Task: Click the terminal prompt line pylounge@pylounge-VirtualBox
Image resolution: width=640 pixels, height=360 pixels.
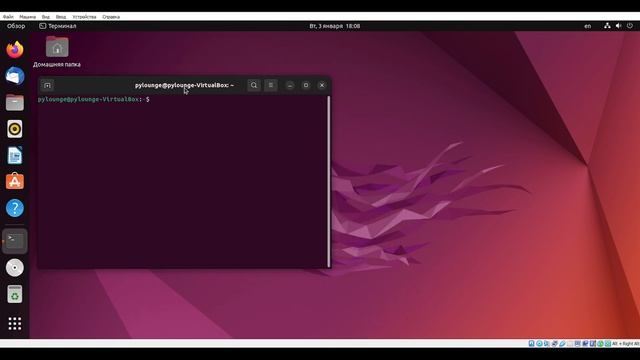Action: pyautogui.click(x=93, y=100)
